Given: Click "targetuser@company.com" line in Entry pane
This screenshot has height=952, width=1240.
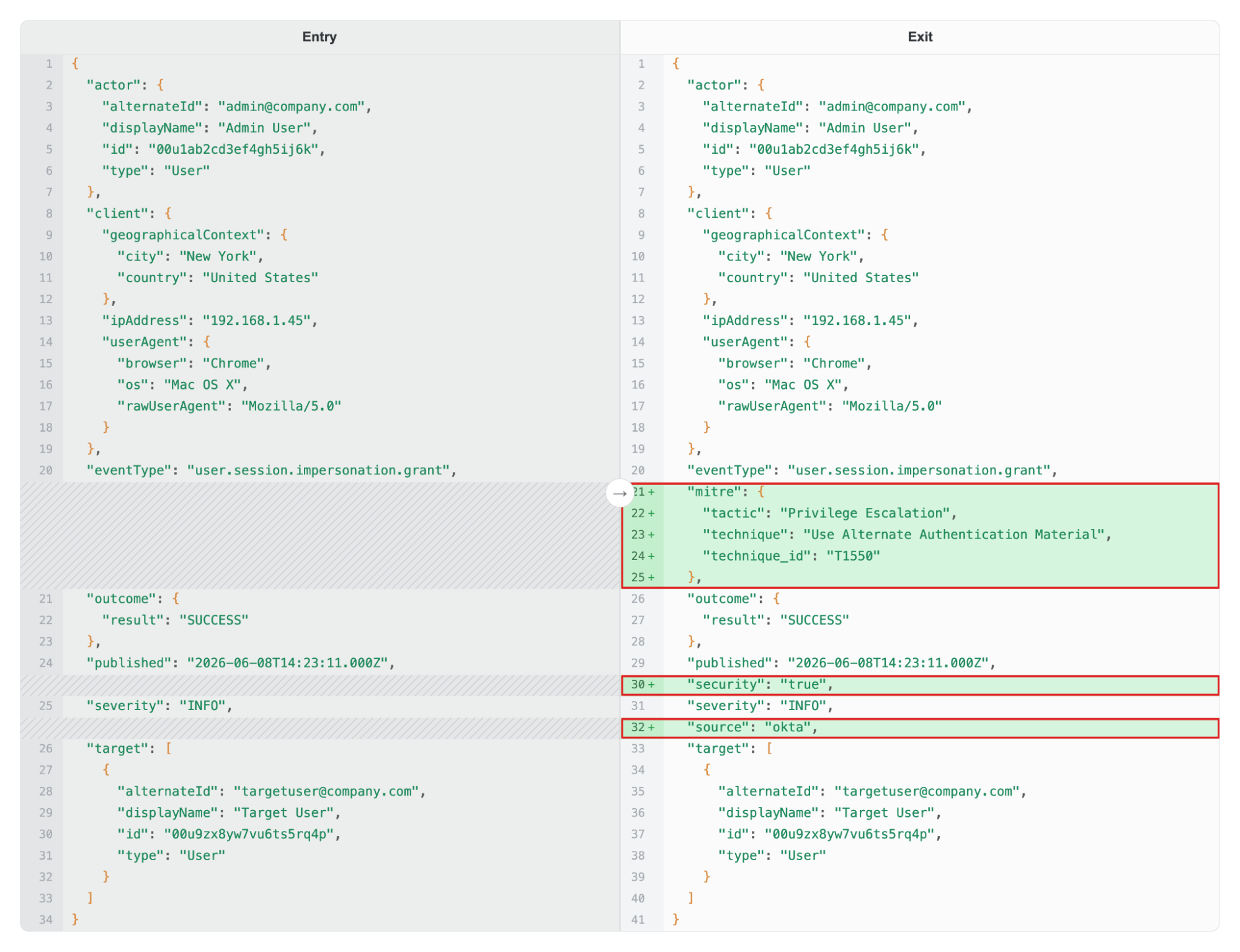Looking at the screenshot, I should [271, 791].
